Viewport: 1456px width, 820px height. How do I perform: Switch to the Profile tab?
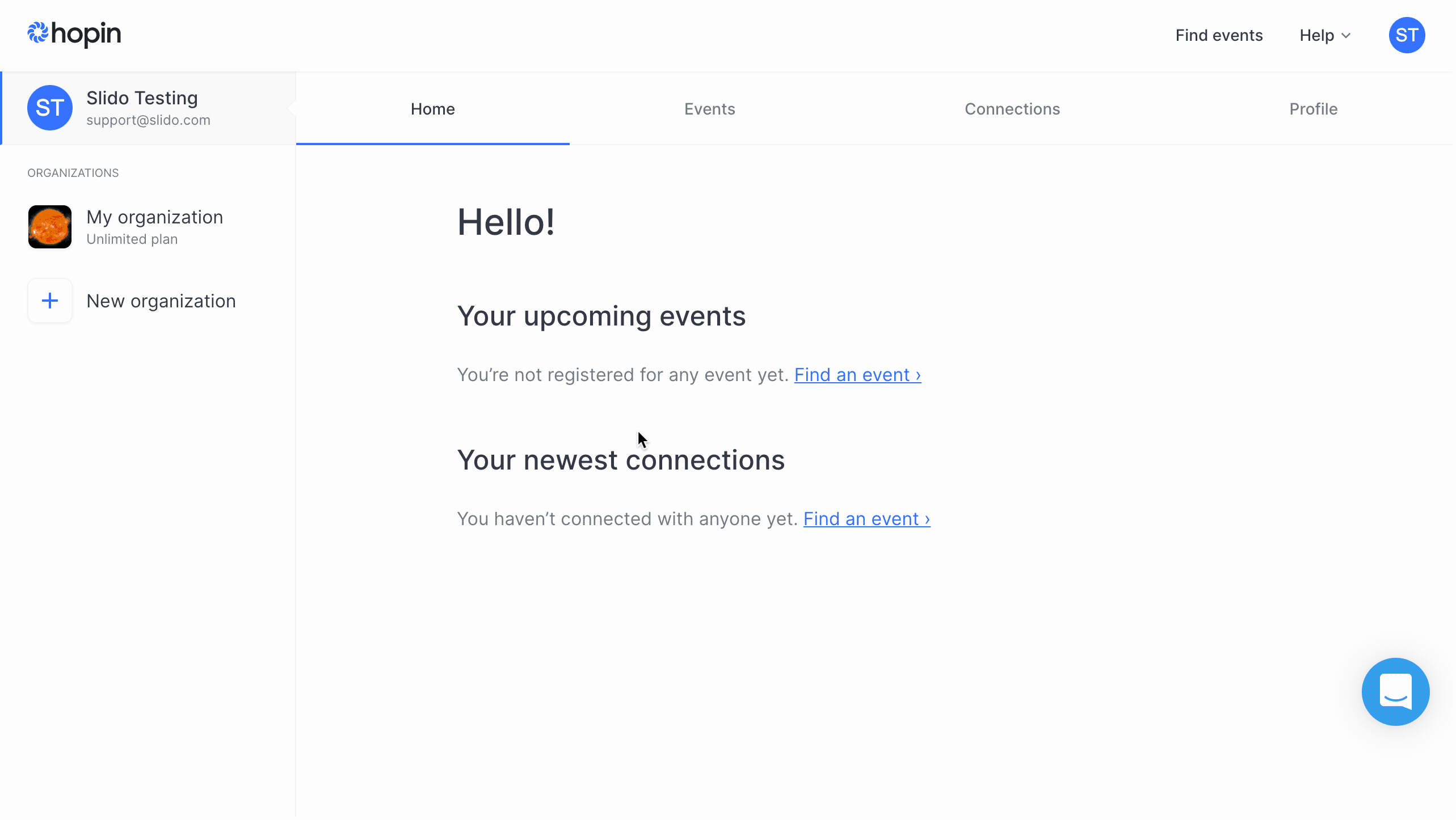[1313, 109]
